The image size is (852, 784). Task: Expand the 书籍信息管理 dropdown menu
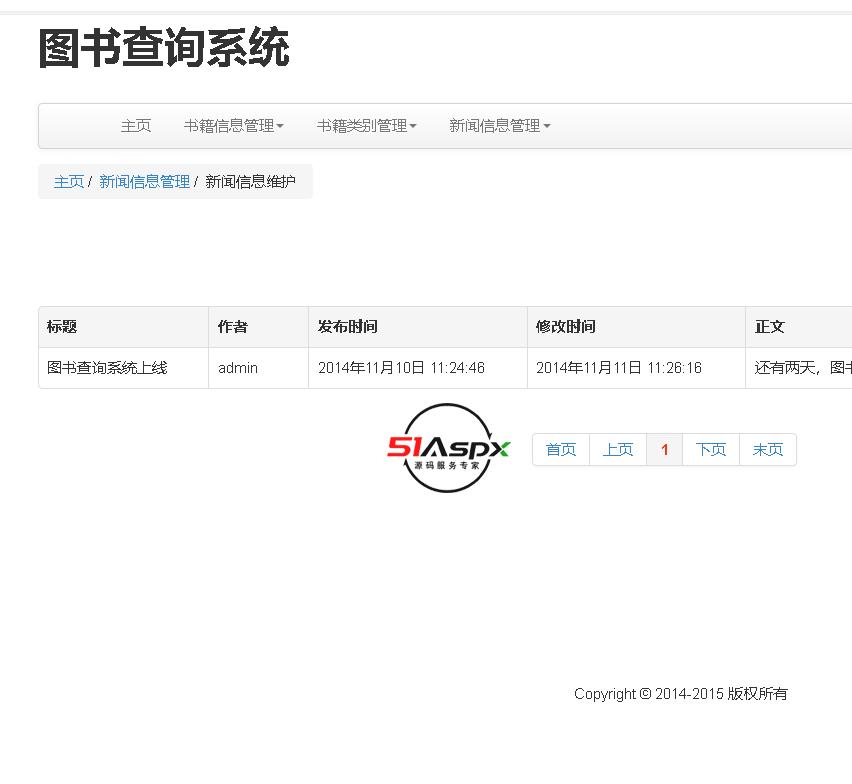(x=234, y=126)
